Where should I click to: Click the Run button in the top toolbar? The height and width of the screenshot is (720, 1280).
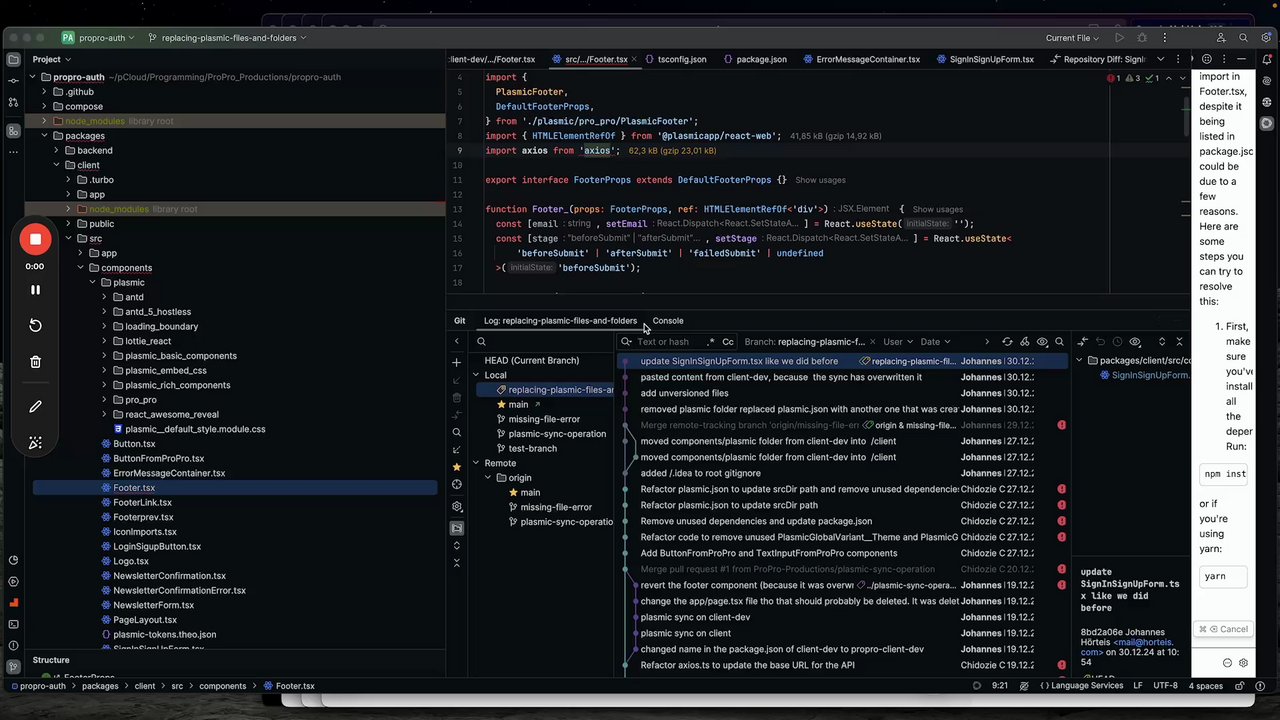(x=1119, y=38)
